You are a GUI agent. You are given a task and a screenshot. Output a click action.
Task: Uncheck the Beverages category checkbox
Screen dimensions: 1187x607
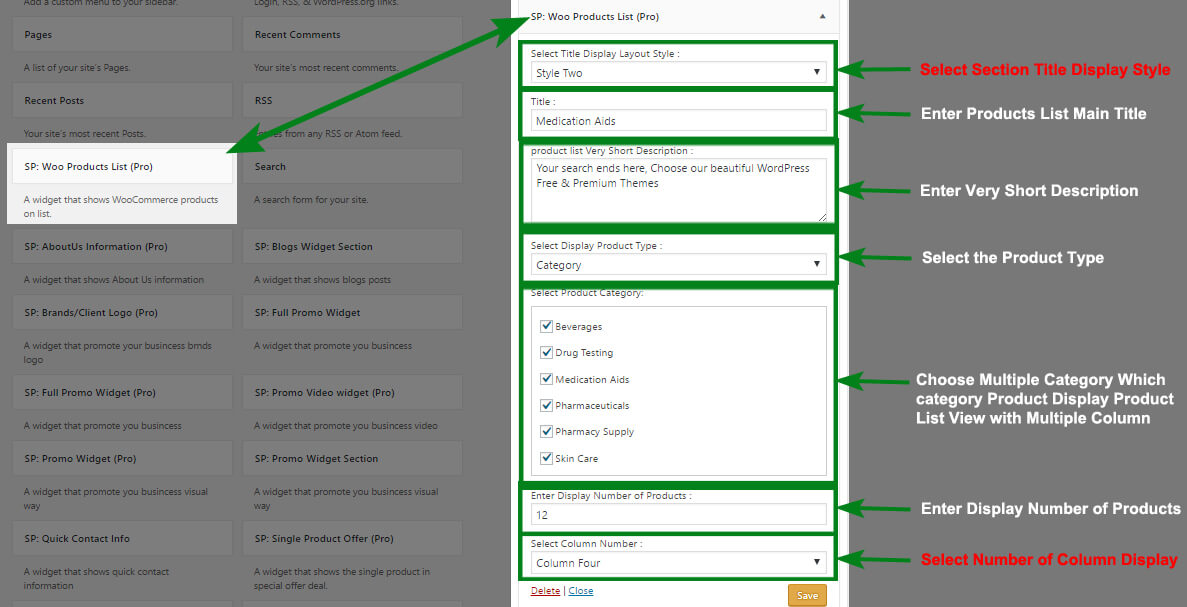coord(546,326)
